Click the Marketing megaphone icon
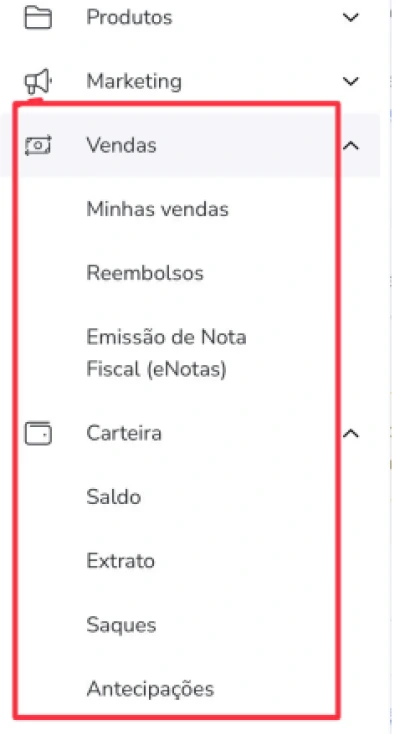Viewport: 400px width, 735px height. [38, 82]
